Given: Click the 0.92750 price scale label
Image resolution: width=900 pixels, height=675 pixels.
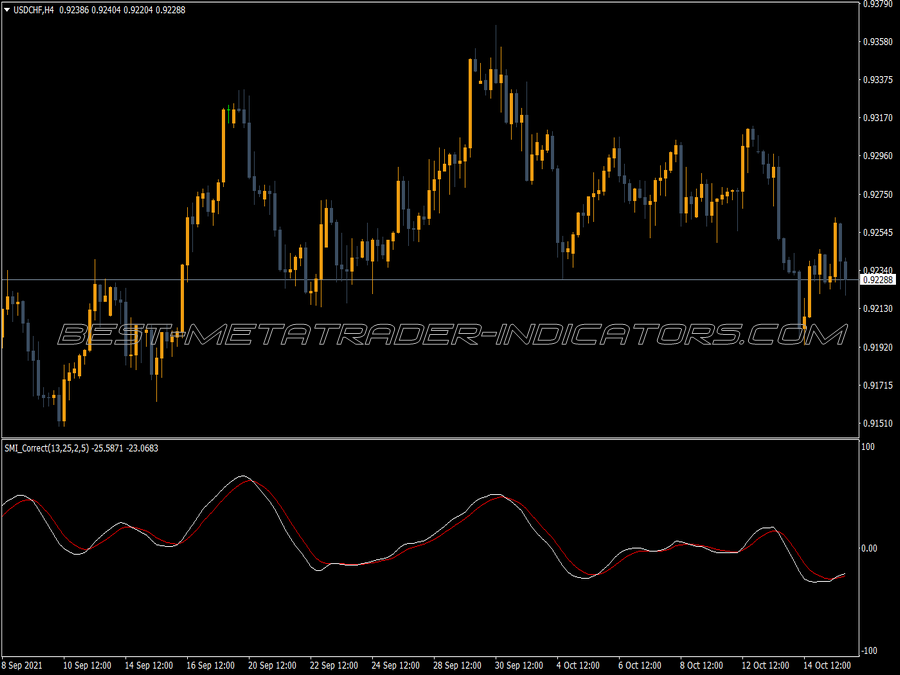Looking at the screenshot, I should pos(878,195).
